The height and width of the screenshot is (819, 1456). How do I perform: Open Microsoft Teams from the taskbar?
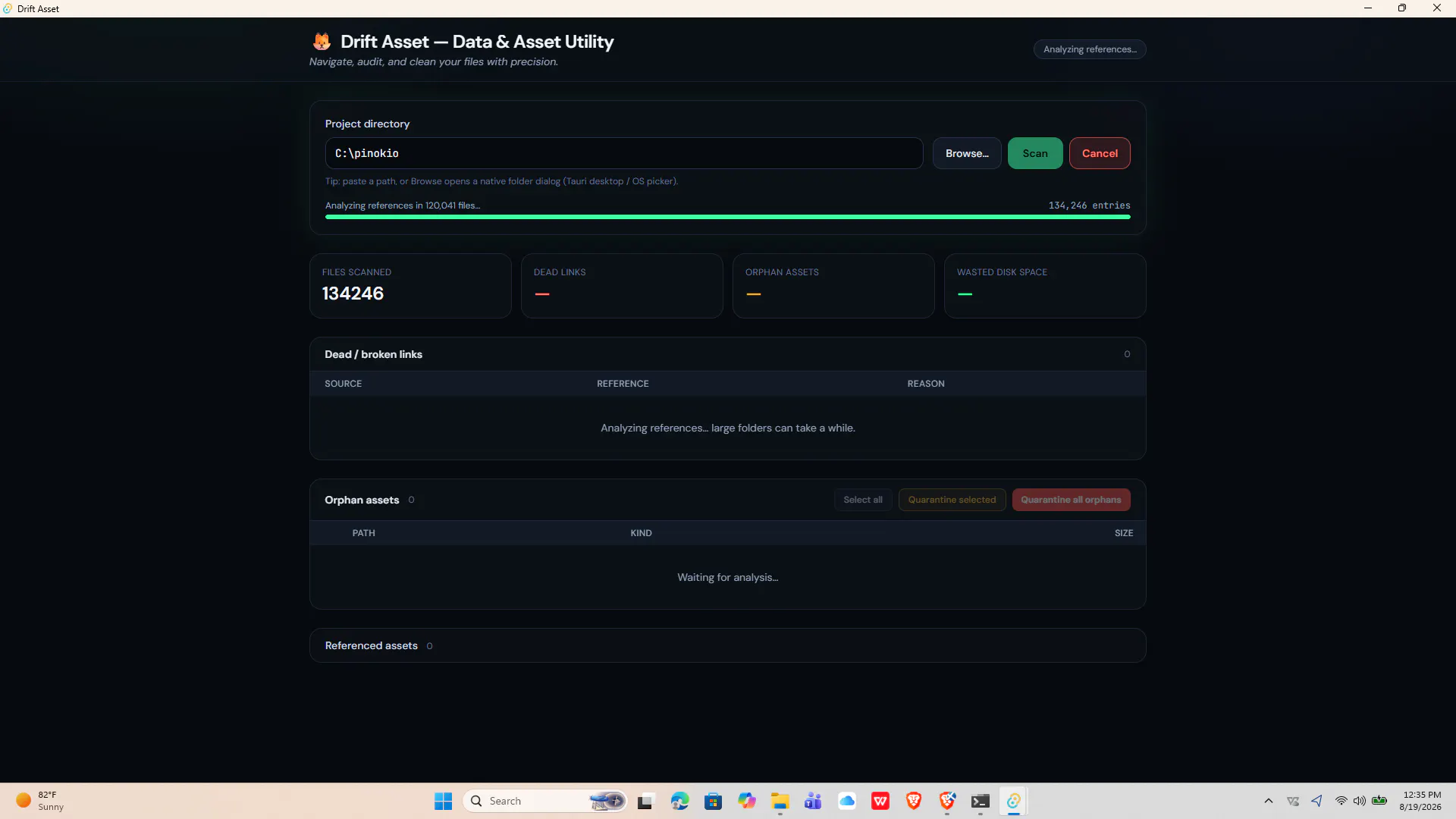point(813,801)
